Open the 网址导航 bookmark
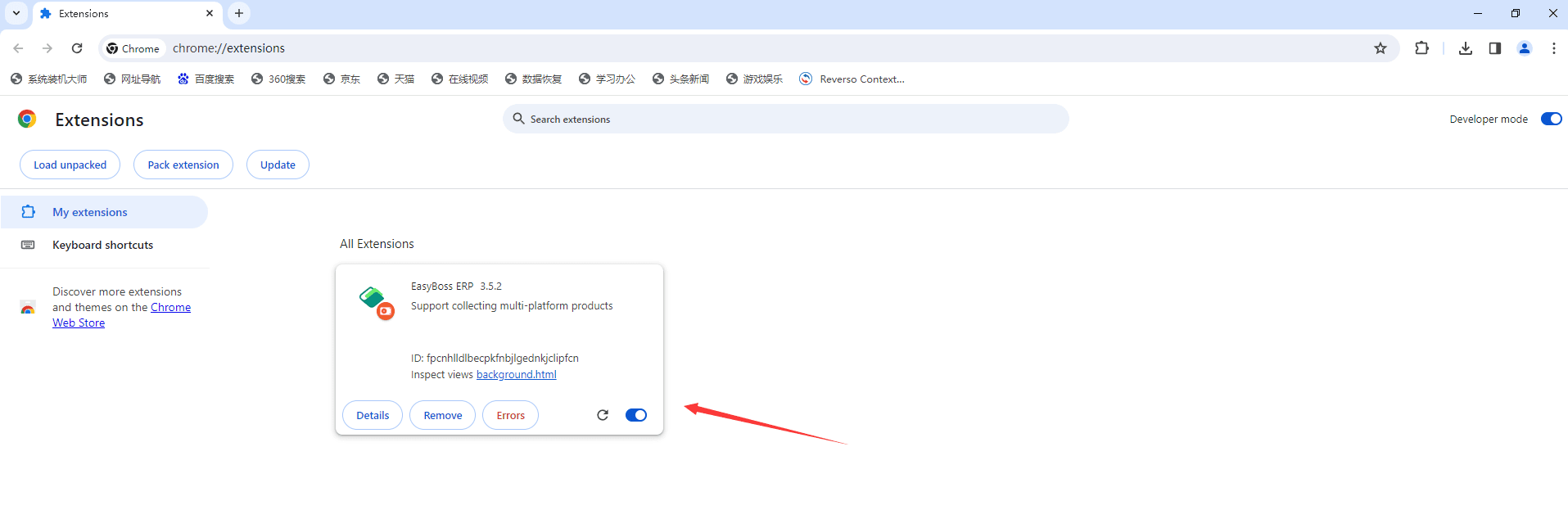This screenshot has width=1568, height=510. [x=132, y=79]
